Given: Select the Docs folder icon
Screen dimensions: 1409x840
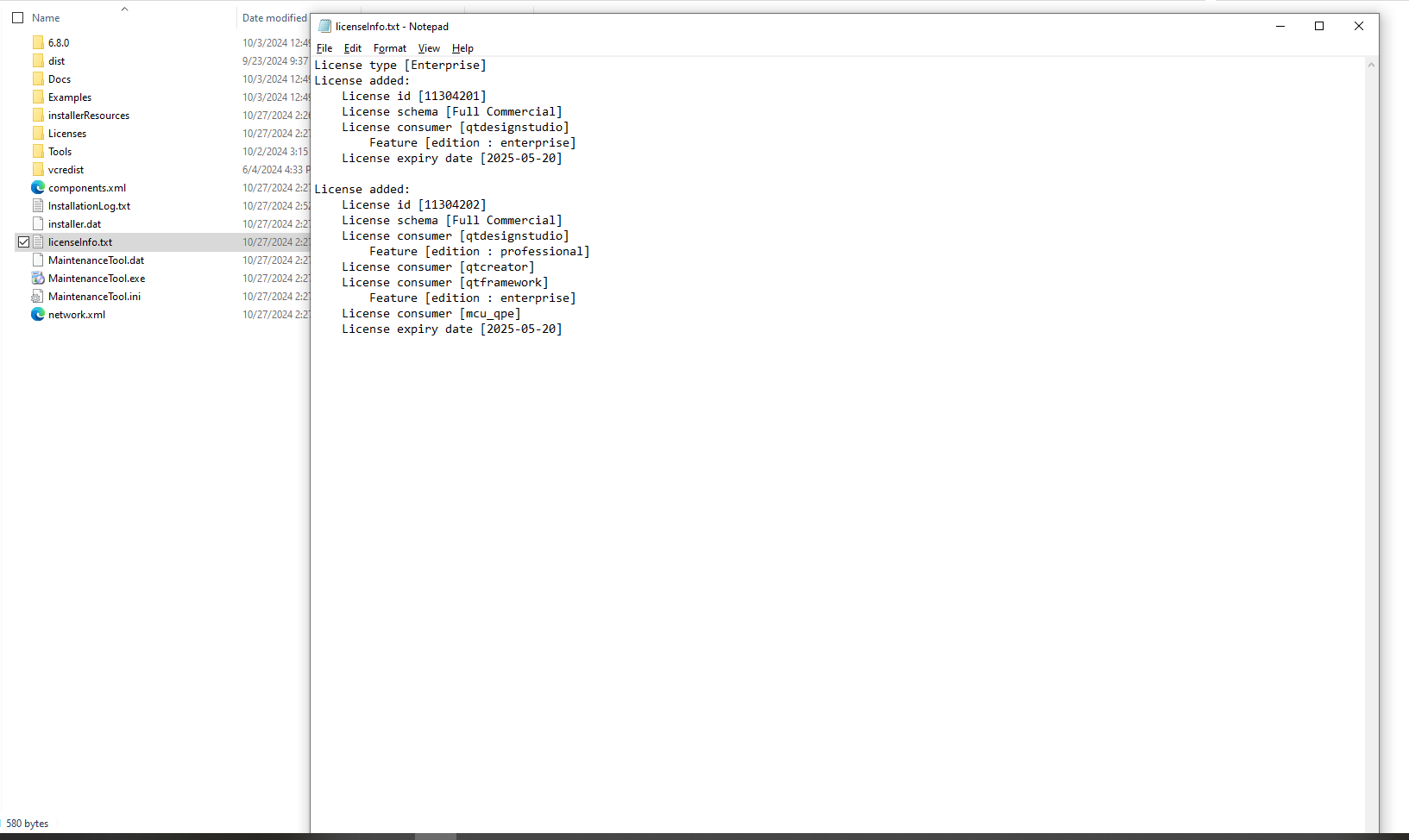Looking at the screenshot, I should 38,78.
